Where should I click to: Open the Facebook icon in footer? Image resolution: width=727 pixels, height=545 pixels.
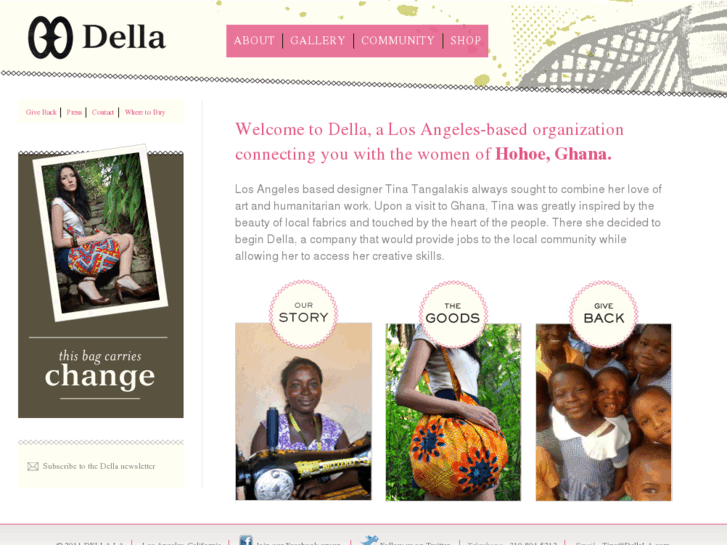click(246, 540)
